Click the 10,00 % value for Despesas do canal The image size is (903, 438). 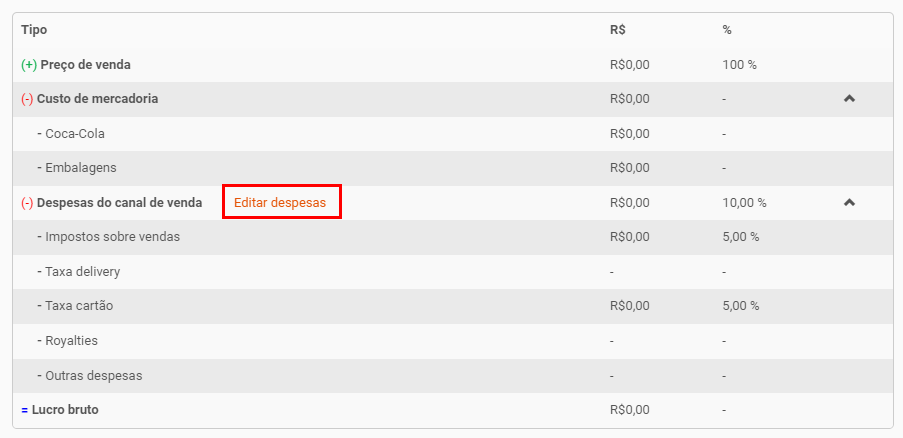click(x=744, y=203)
